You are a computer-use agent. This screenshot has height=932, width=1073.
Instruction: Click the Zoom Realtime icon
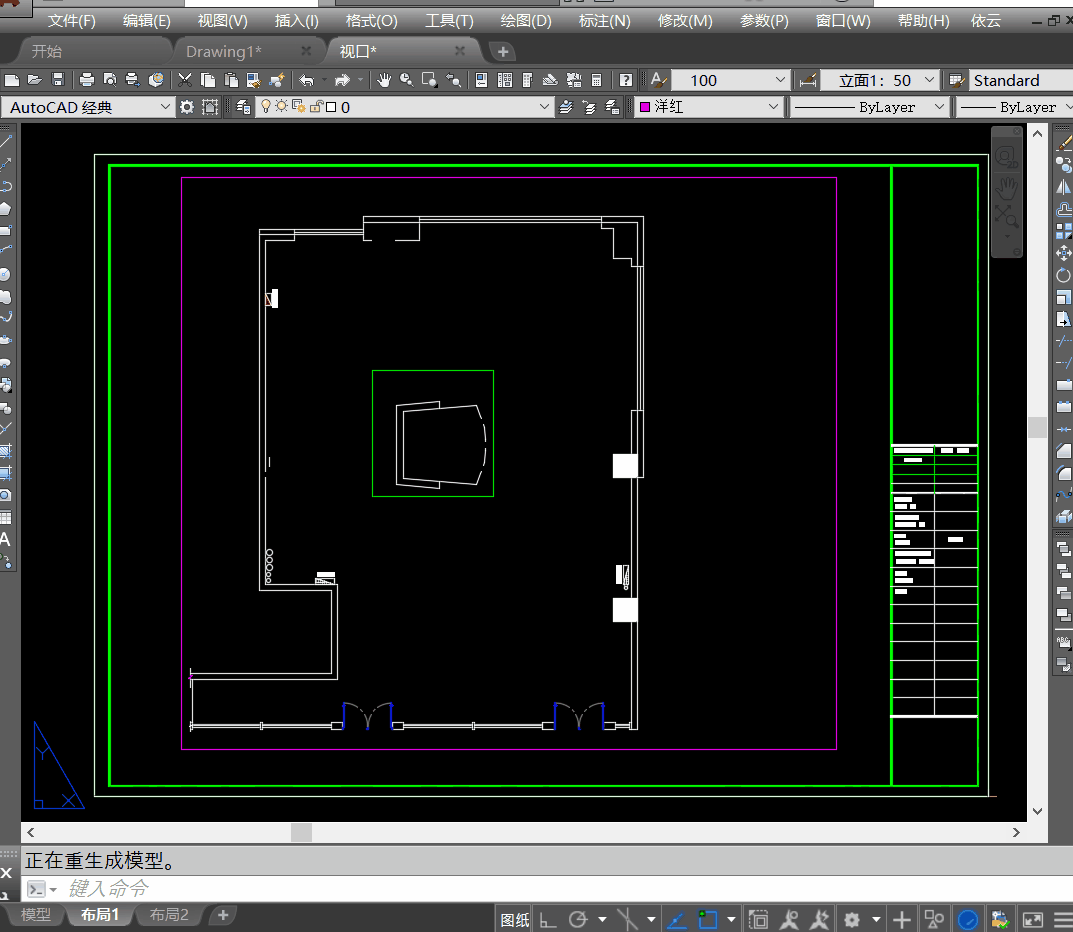pos(406,80)
